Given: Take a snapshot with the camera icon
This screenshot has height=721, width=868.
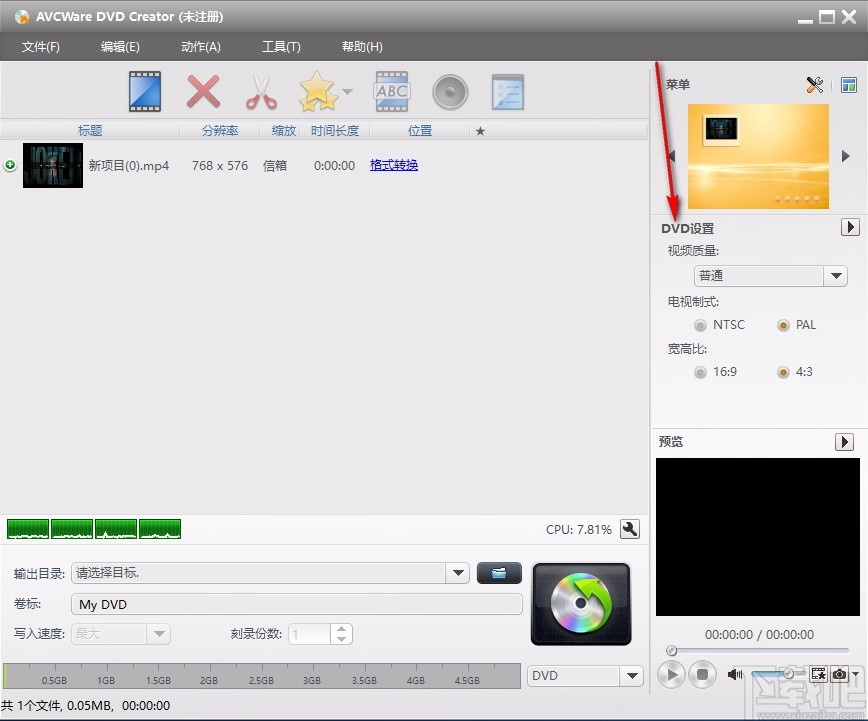Looking at the screenshot, I should click(x=838, y=674).
